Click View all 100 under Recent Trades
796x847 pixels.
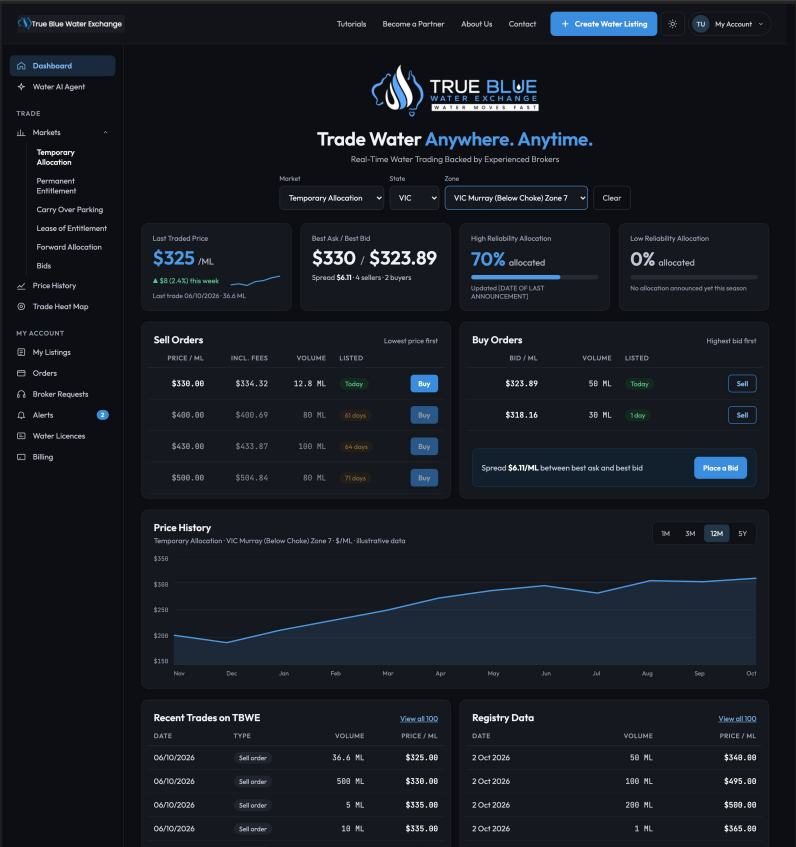point(419,719)
